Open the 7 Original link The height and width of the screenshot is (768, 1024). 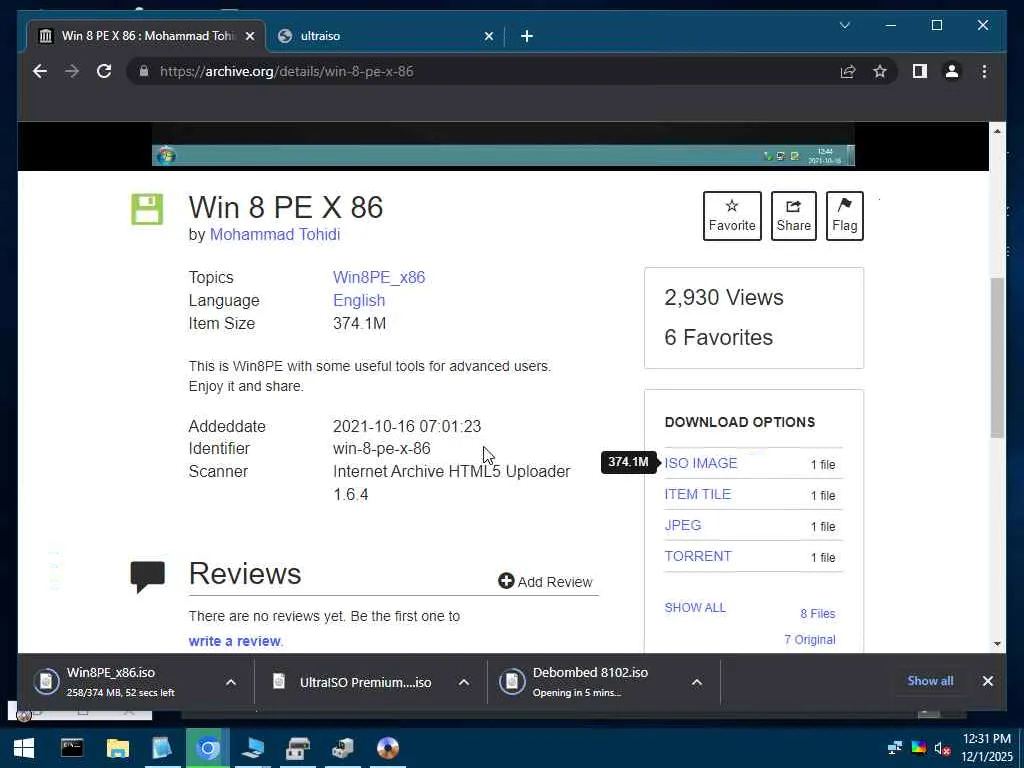coord(810,639)
